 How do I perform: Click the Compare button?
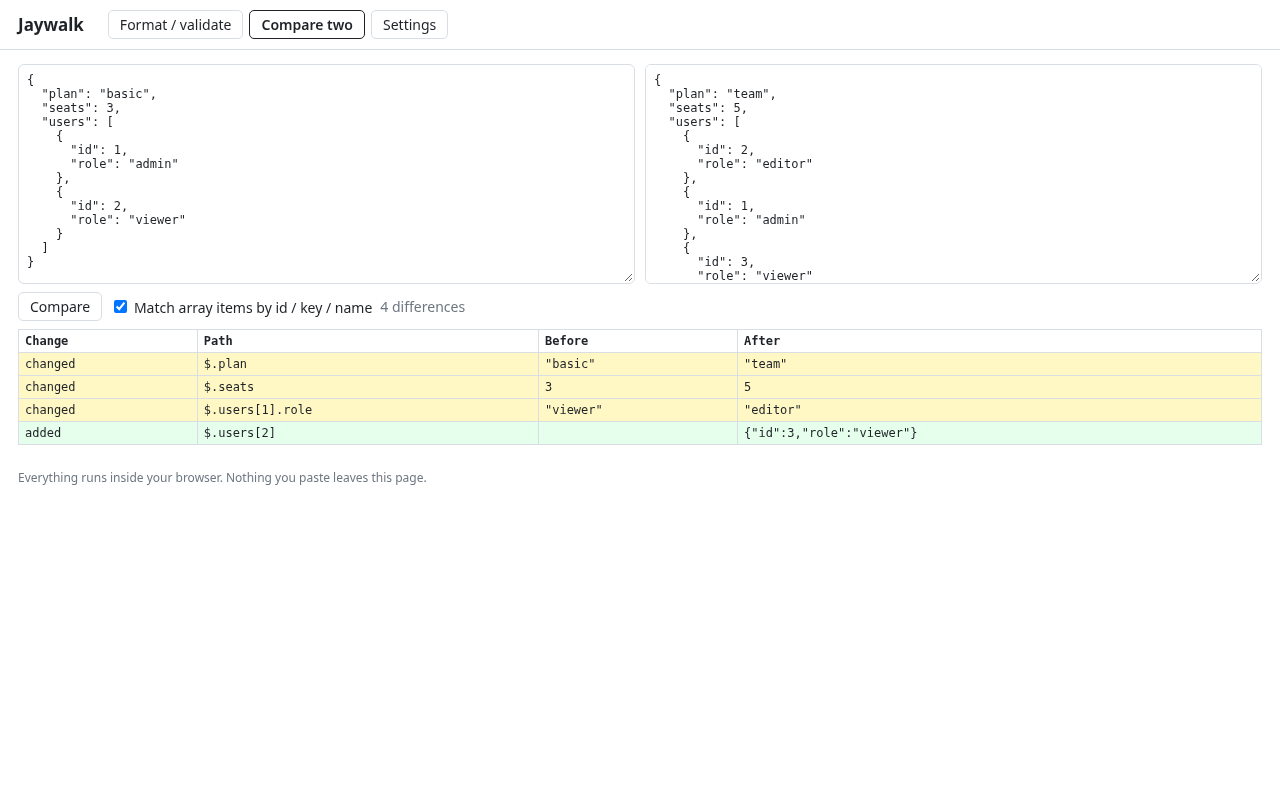[60, 307]
